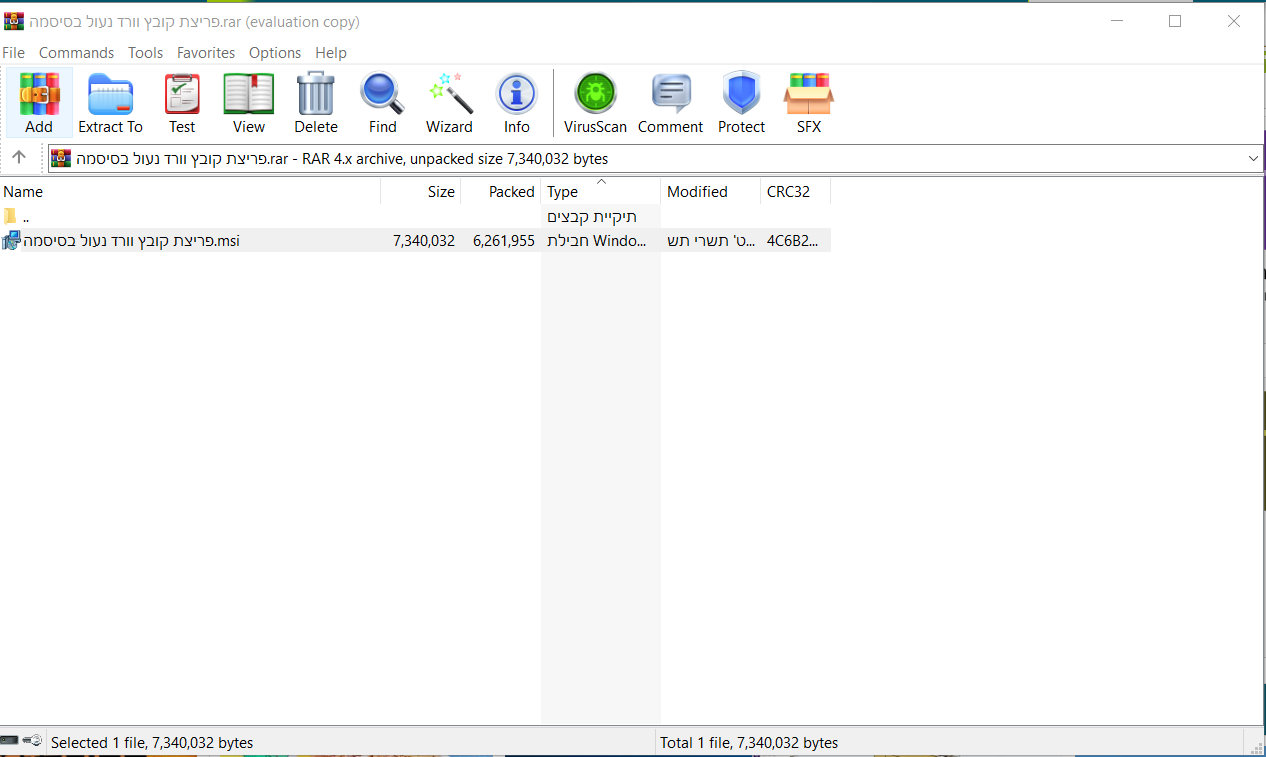Viewport: 1266px width, 757px height.
Task: Open the Tools menu
Action: [145, 53]
